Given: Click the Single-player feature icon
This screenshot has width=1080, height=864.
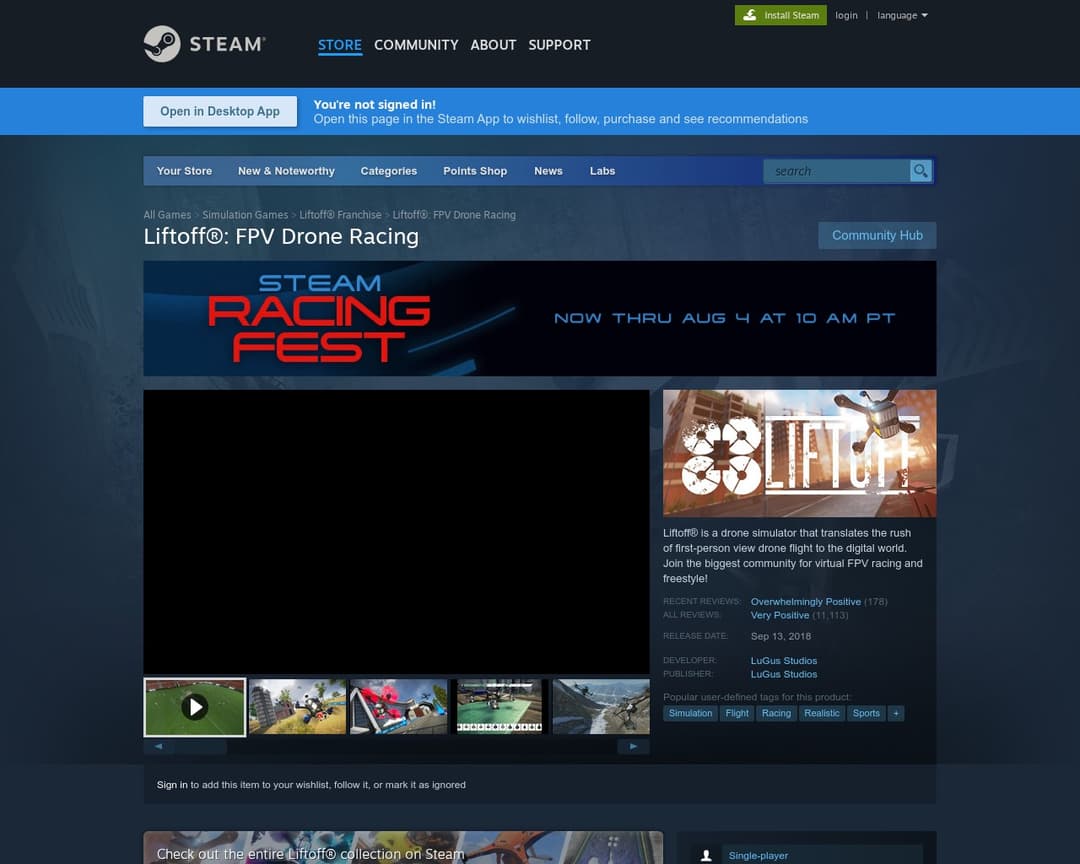Looking at the screenshot, I should [x=706, y=855].
